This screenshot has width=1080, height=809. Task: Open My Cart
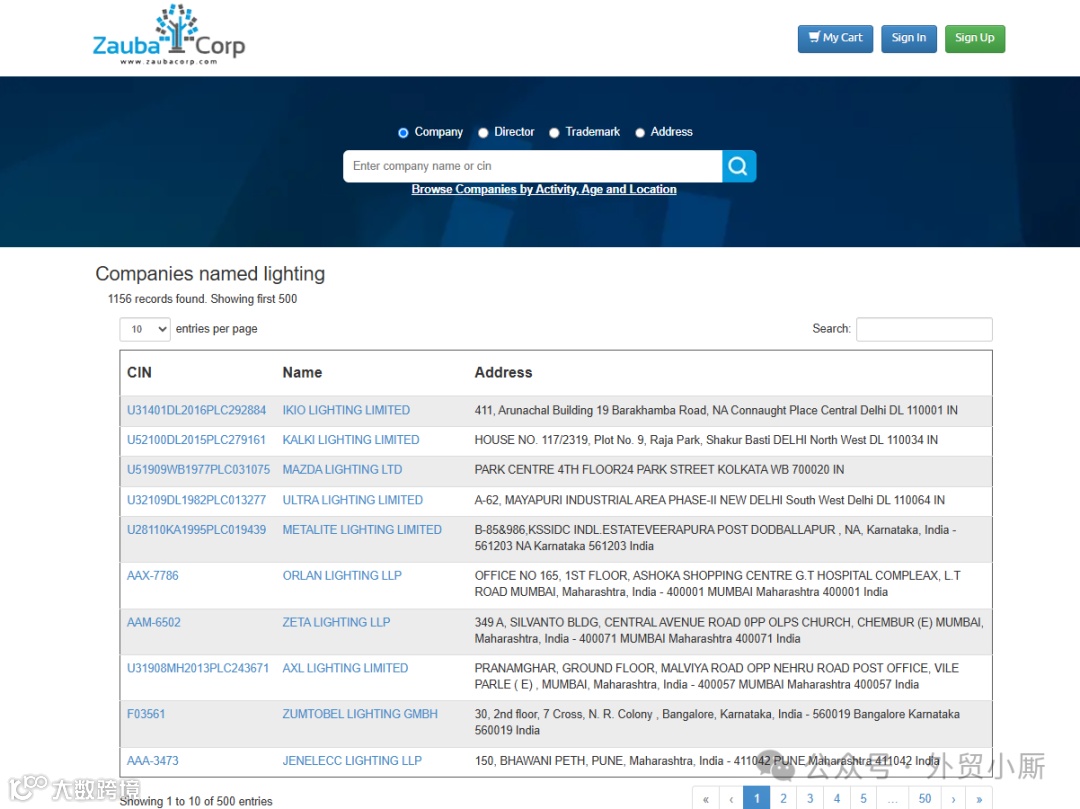tap(835, 39)
